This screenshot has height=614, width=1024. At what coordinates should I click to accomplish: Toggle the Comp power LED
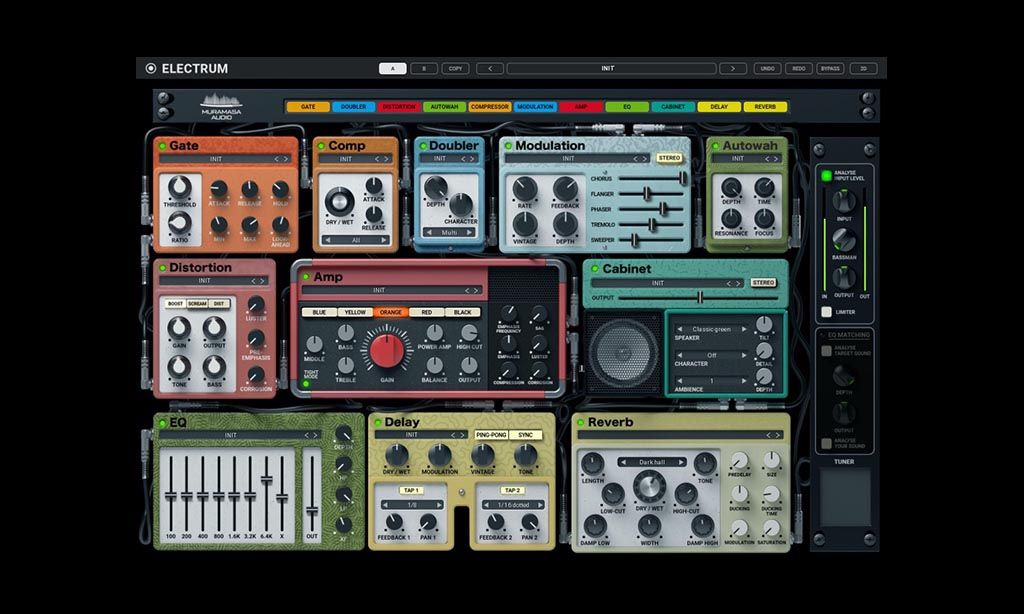click(321, 146)
